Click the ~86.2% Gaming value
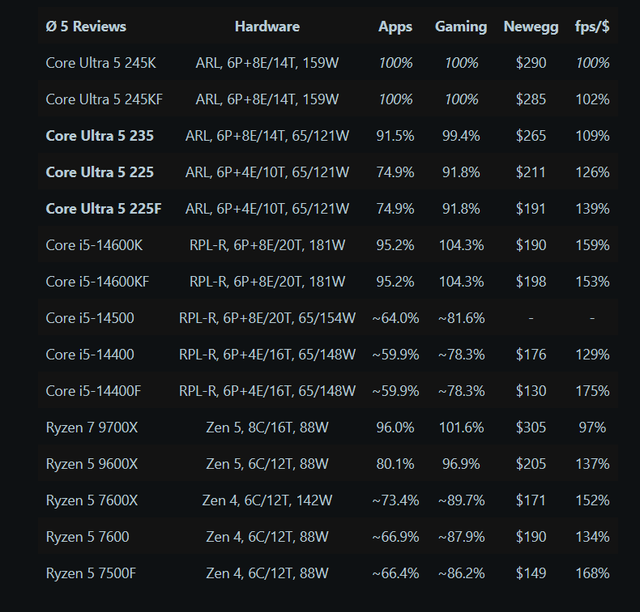This screenshot has height=612, width=640. [x=461, y=573]
